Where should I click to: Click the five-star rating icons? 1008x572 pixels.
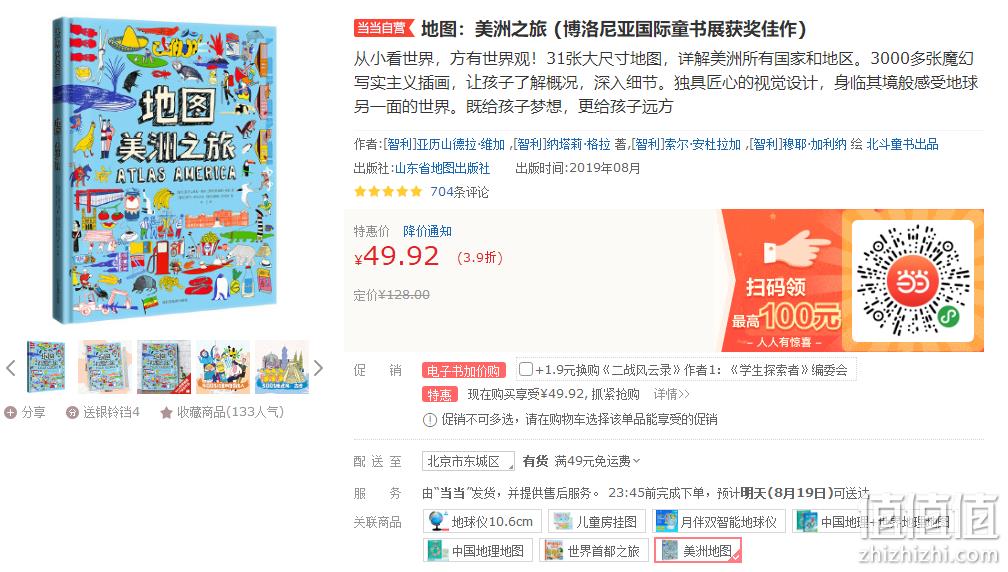[388, 192]
